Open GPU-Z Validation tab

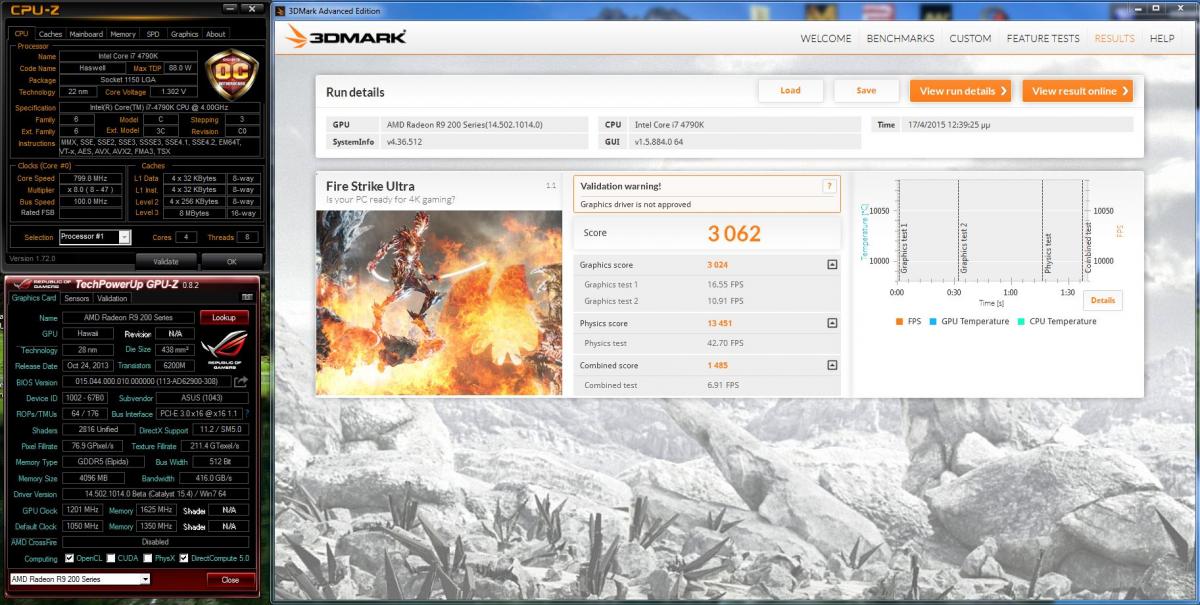(112, 298)
